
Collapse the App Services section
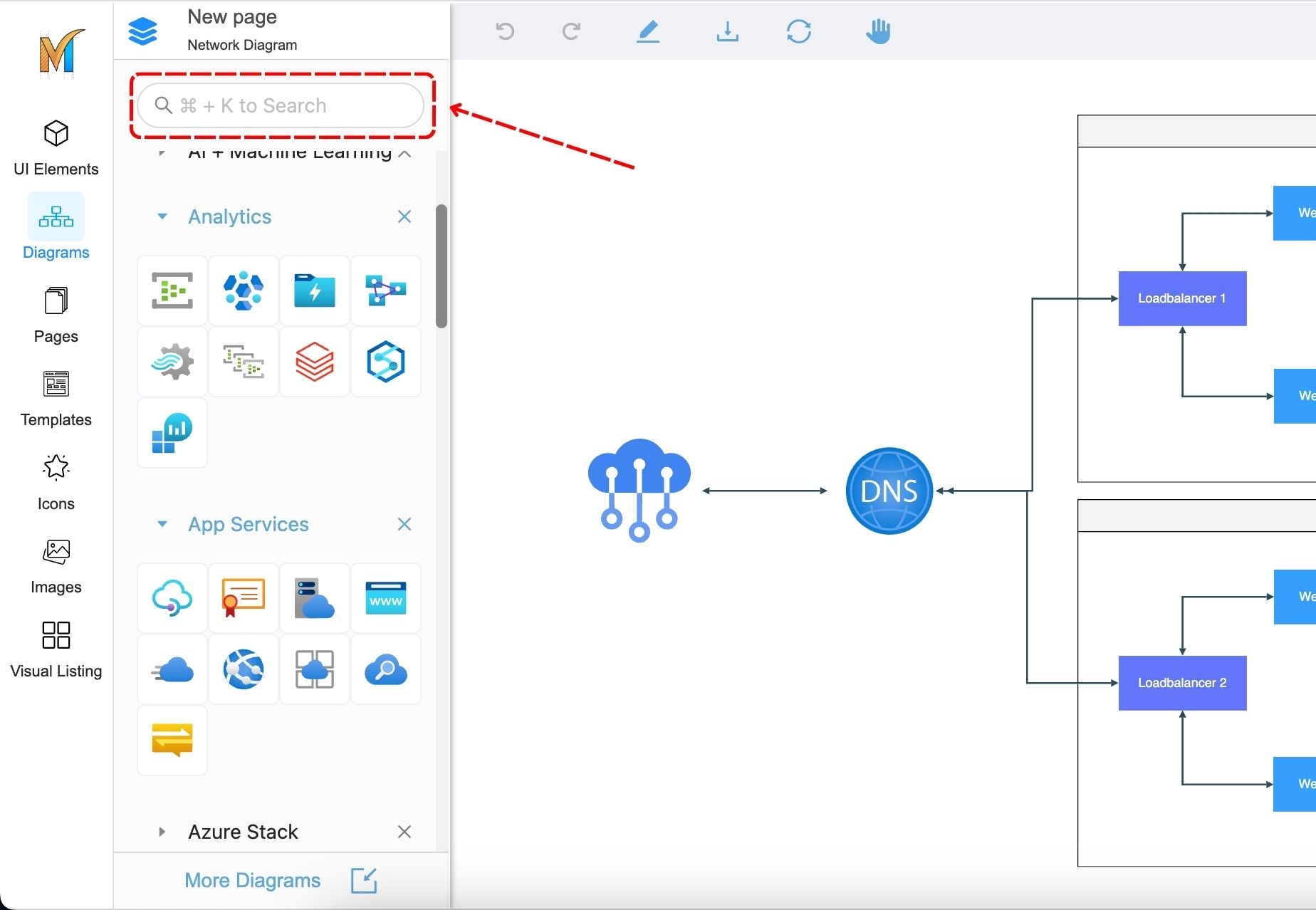162,524
